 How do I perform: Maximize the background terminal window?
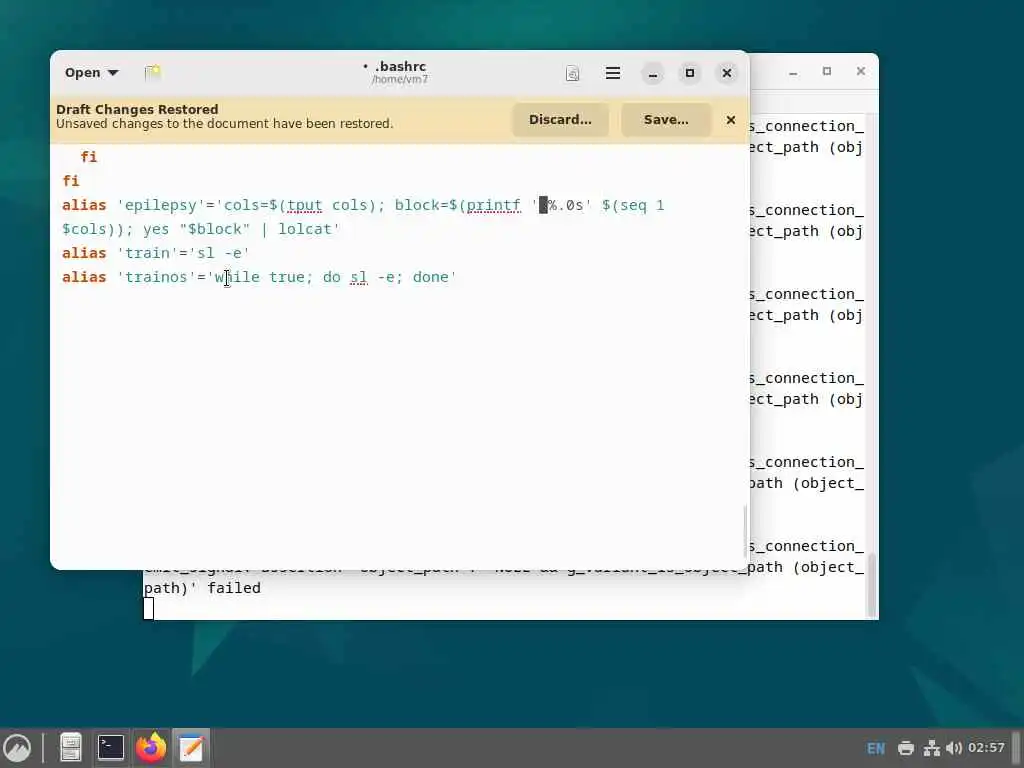click(x=827, y=71)
